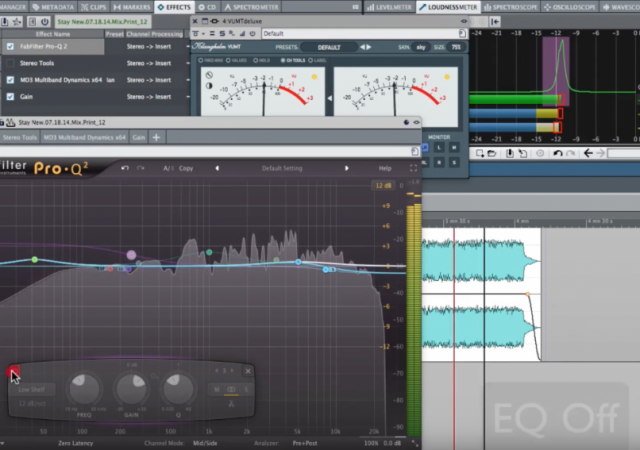Select VUMT Label radio option

pyautogui.click(x=317, y=60)
